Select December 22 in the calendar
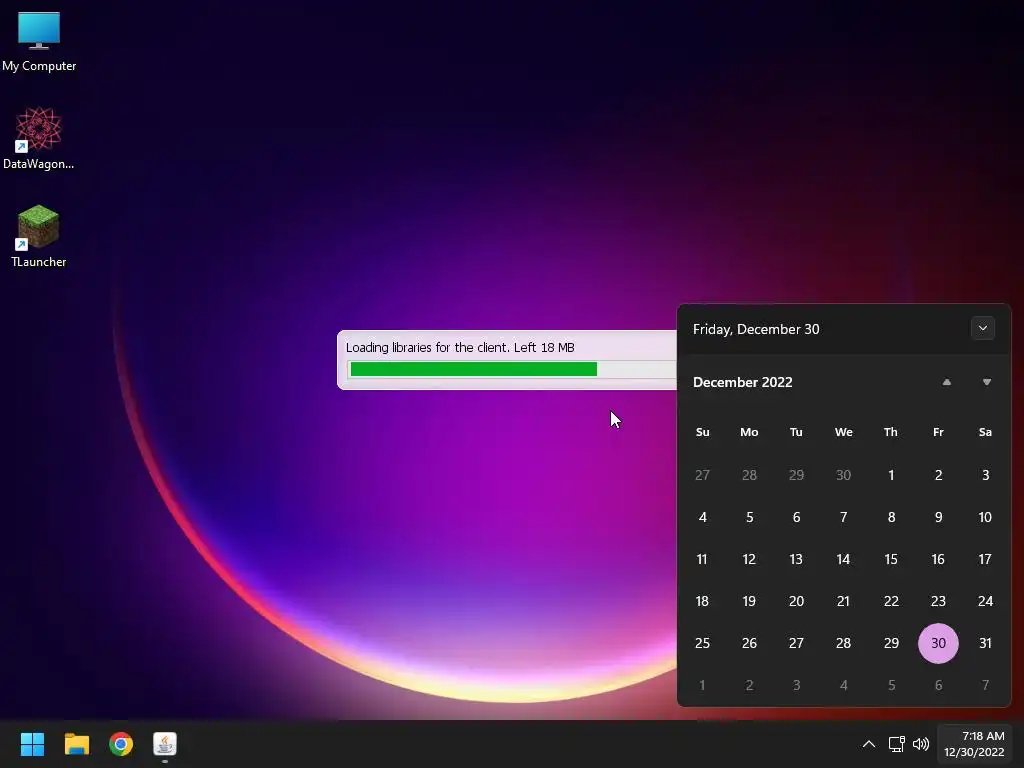This screenshot has height=768, width=1024. 891,601
